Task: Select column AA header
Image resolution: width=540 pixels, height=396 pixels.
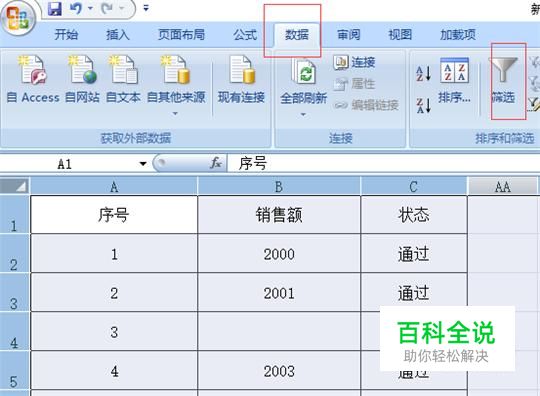Action: 502,187
